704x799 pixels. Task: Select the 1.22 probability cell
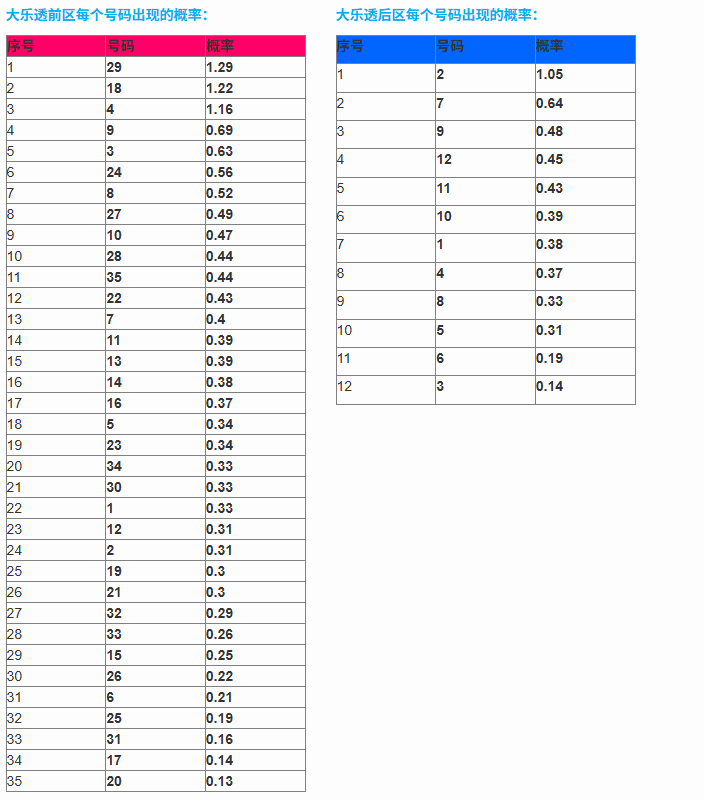point(219,88)
